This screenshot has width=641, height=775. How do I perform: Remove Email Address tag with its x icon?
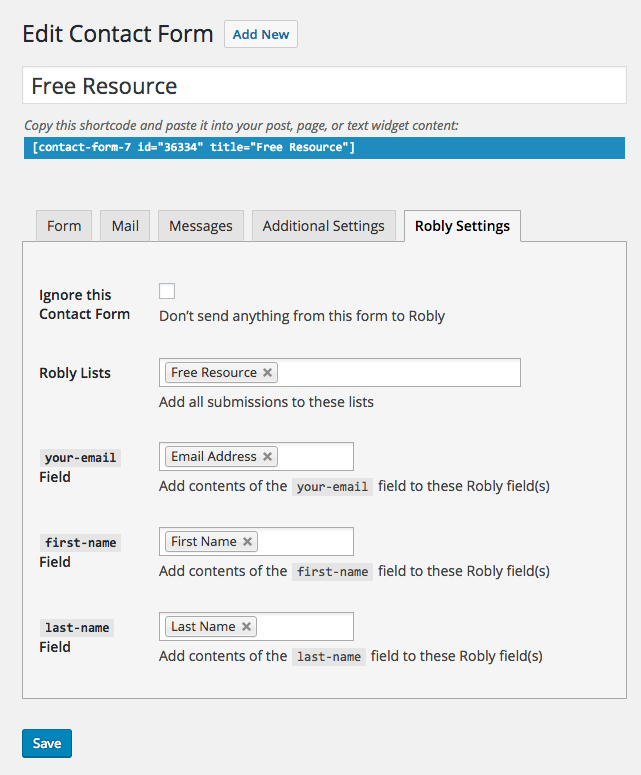pos(267,457)
